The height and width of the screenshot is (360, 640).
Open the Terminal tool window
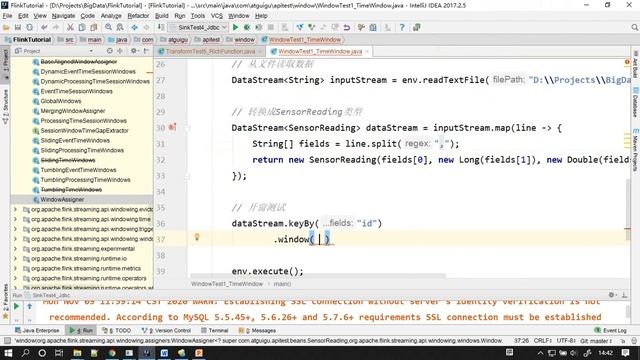214,330
